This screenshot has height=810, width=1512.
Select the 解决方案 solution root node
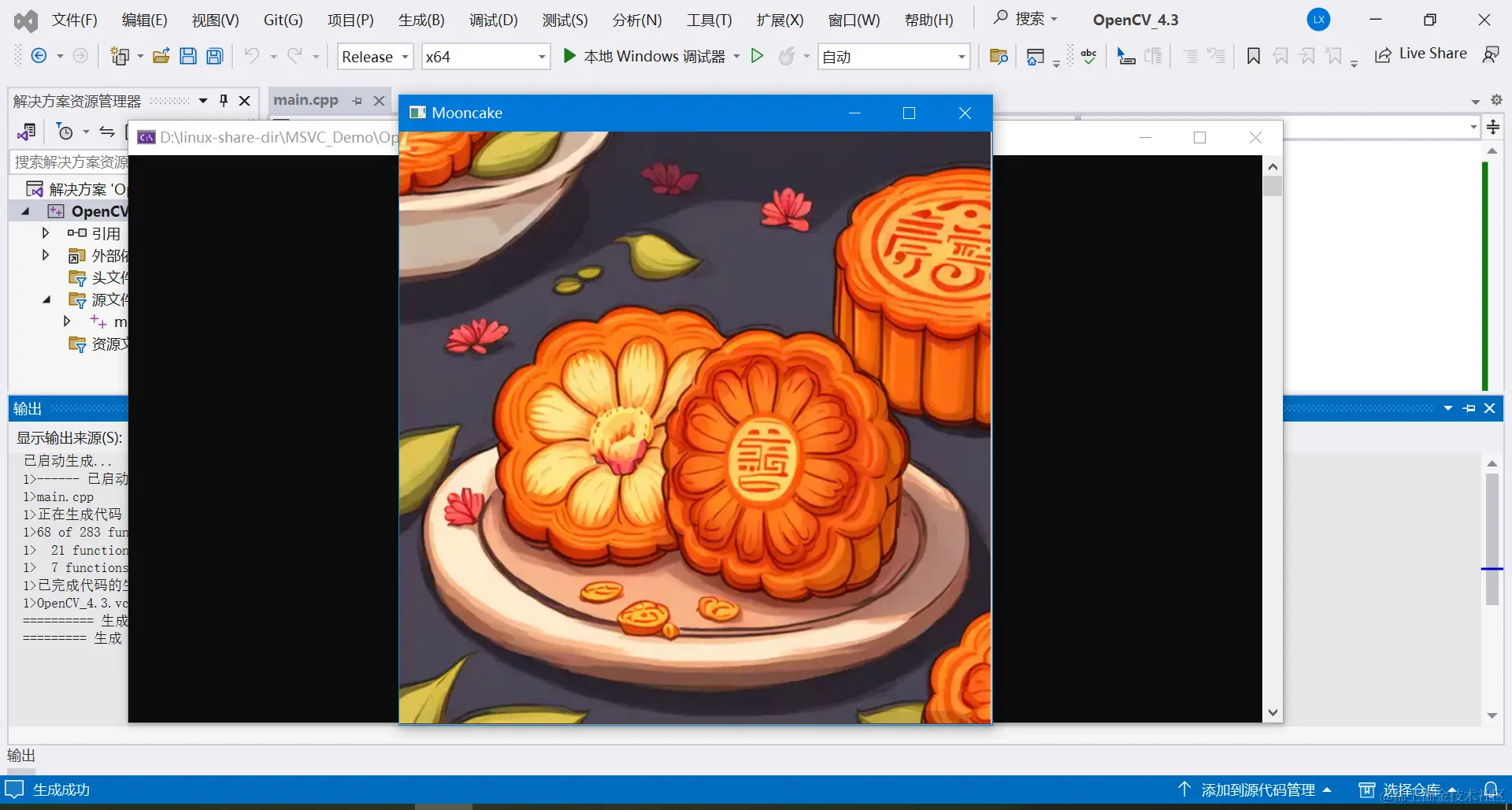pyautogui.click(x=76, y=189)
